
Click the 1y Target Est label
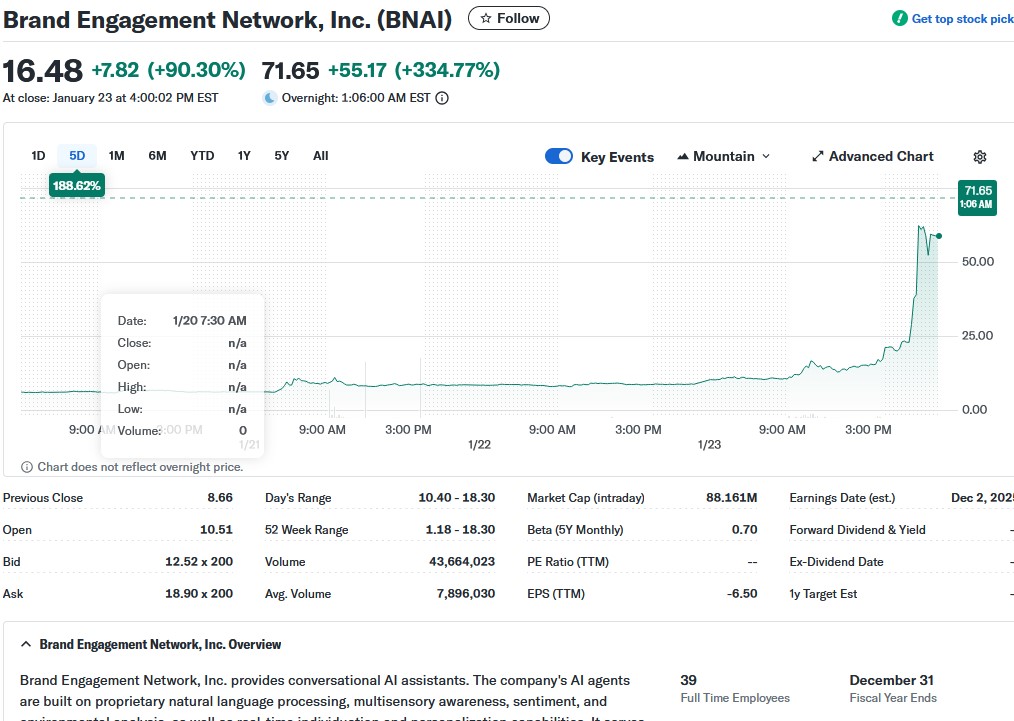click(x=823, y=594)
